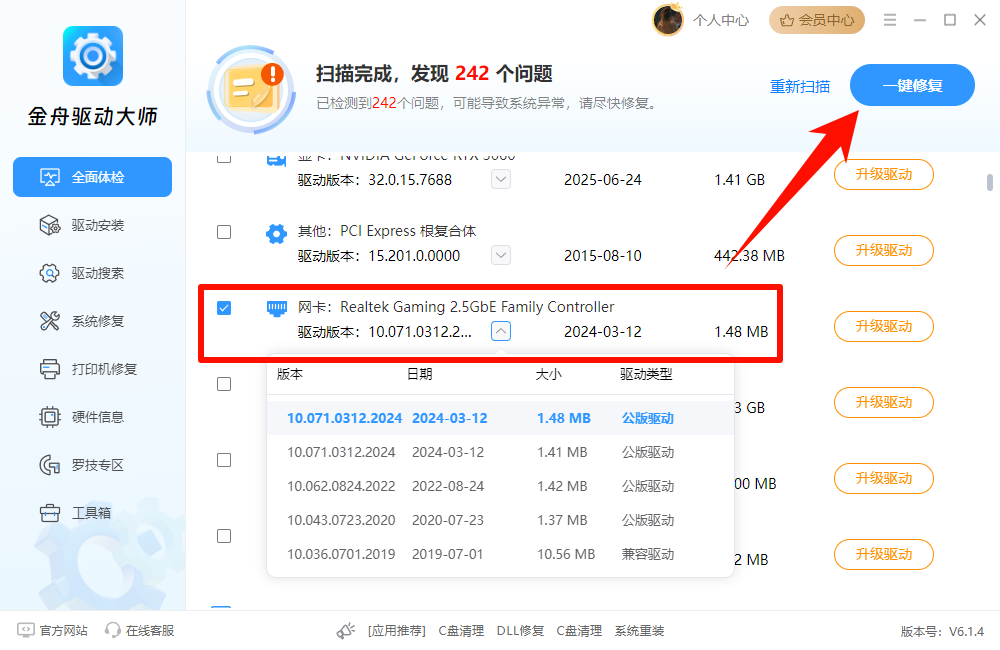Tick the checkbox on the 3 GB row
The height and width of the screenshot is (650, 1000).
click(224, 384)
